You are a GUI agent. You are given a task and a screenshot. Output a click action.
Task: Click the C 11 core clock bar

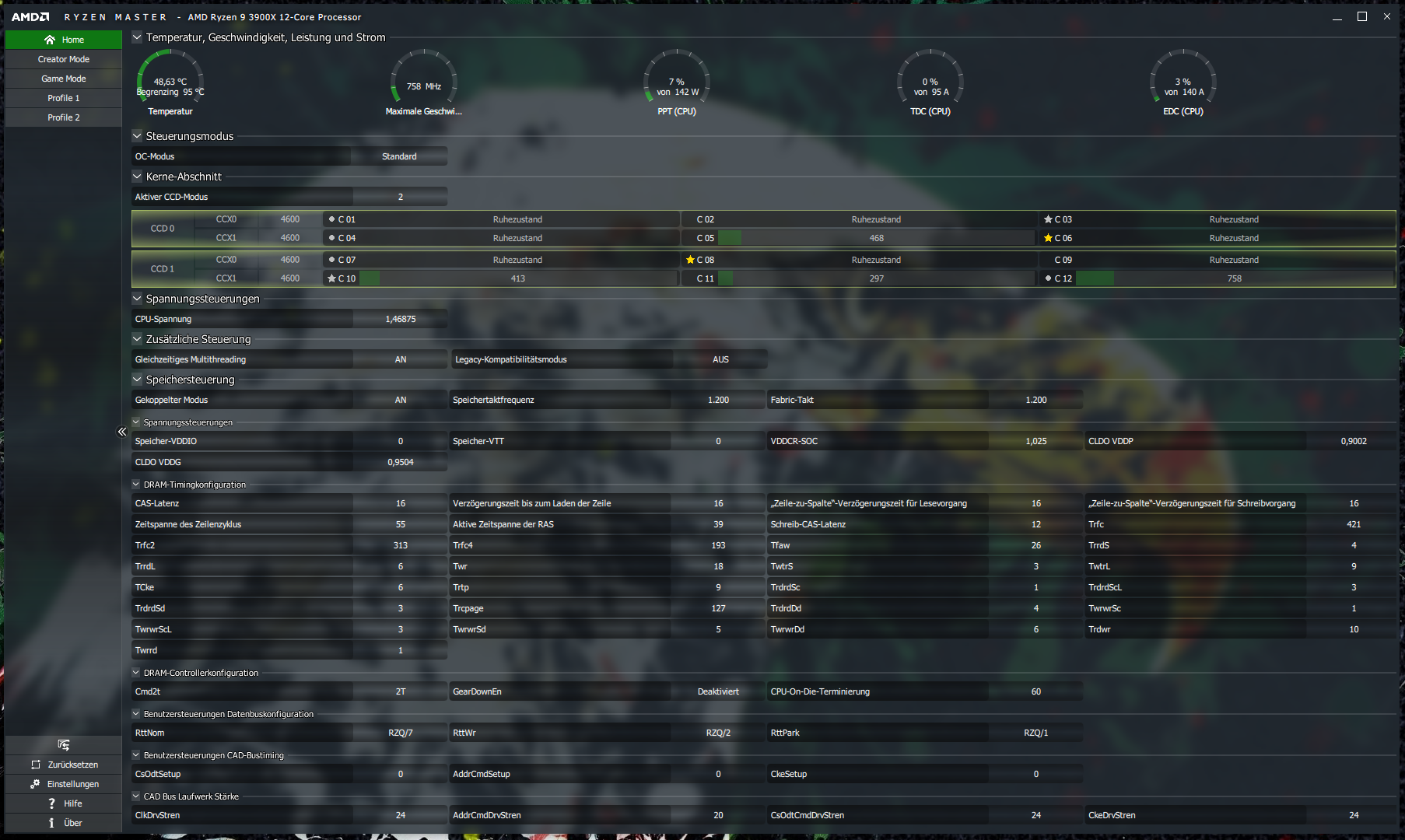[876, 278]
